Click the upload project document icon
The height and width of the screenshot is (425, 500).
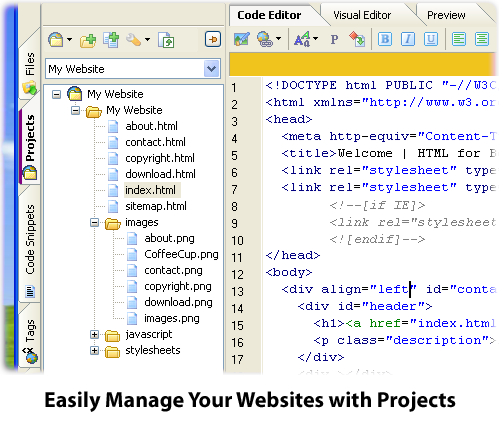tap(166, 40)
